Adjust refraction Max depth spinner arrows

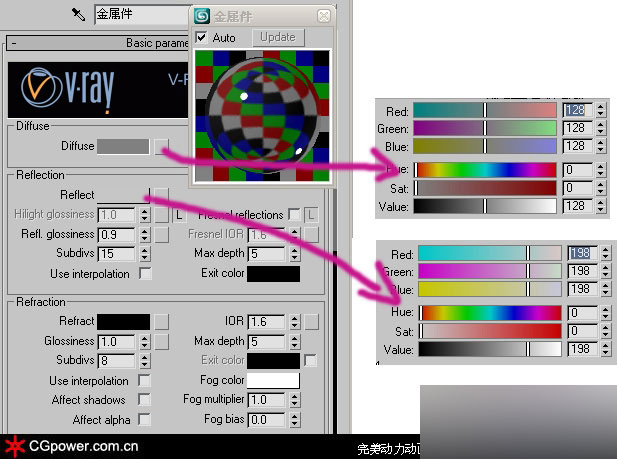(x=295, y=341)
